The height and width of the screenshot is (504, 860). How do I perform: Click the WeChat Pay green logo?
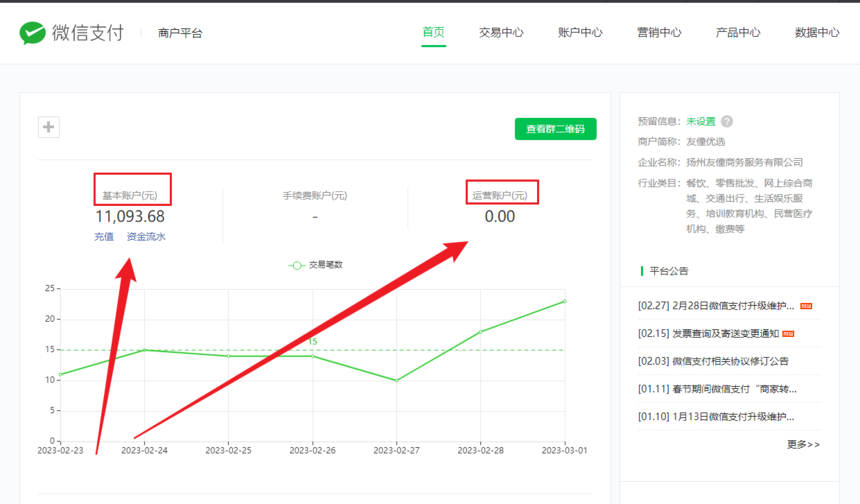pos(32,33)
